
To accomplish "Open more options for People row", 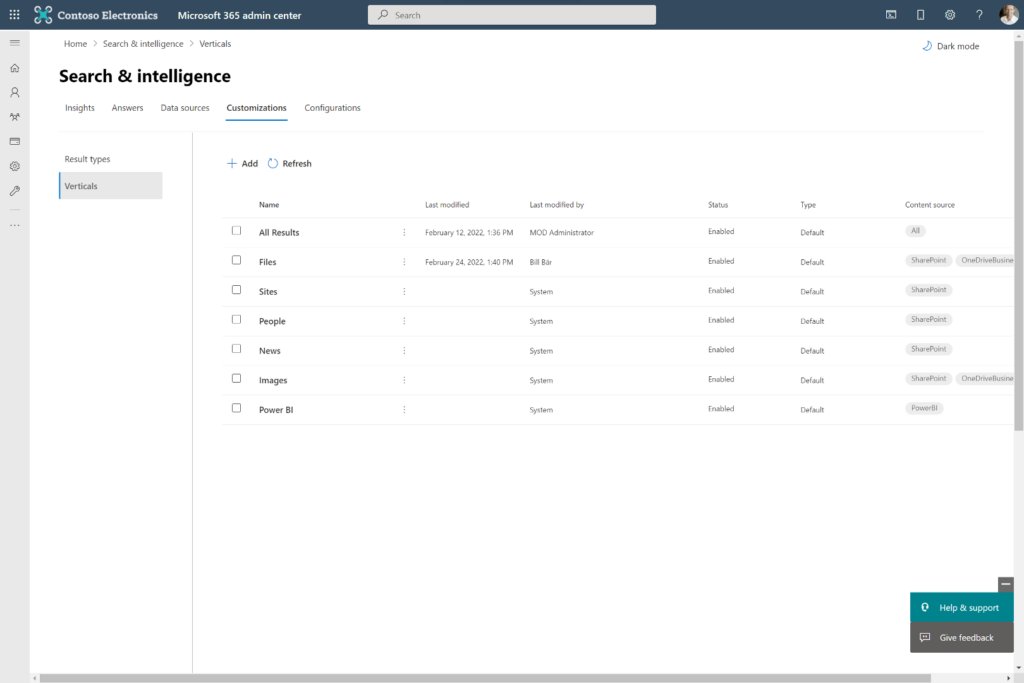I will click(x=404, y=321).
